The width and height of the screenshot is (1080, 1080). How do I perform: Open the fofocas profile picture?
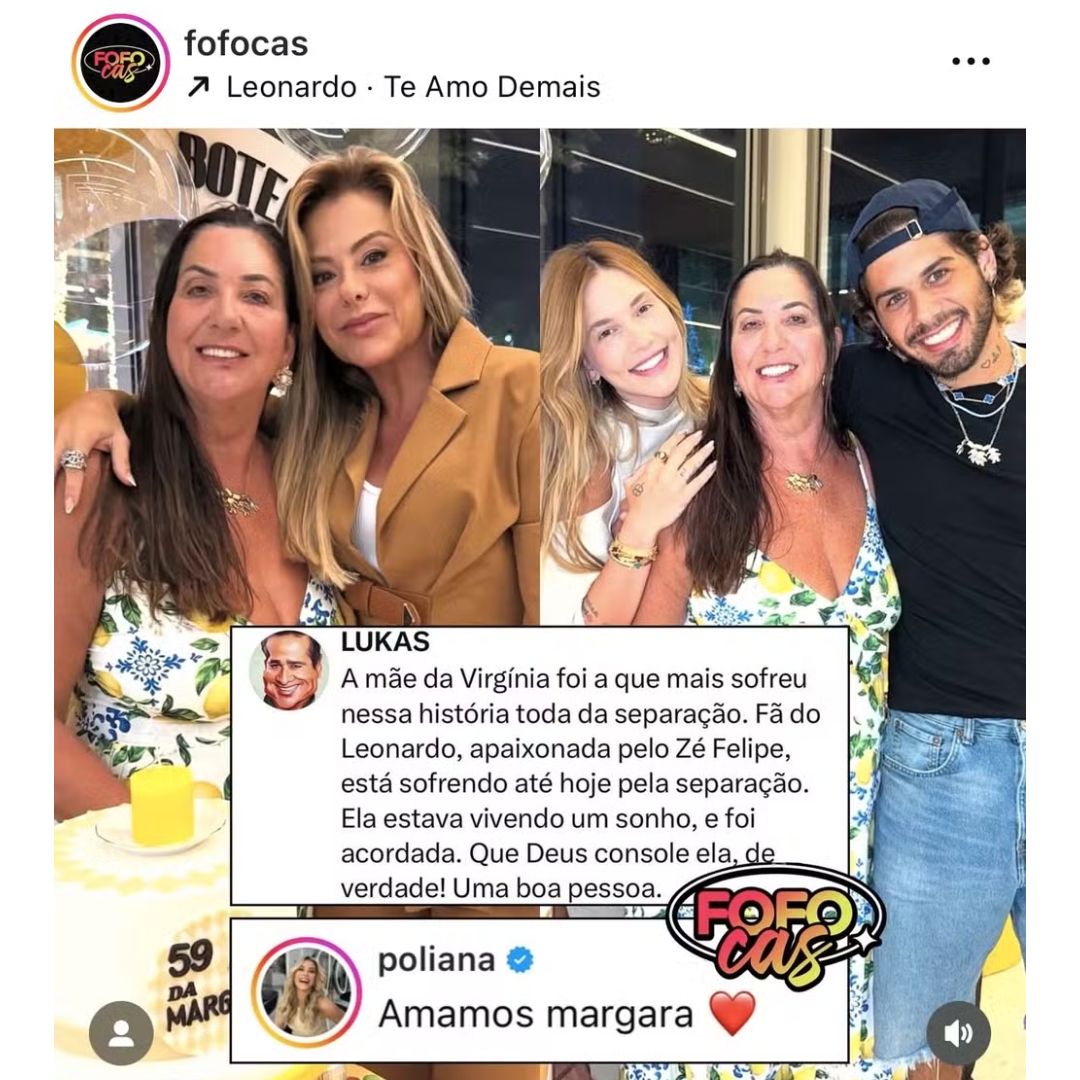(121, 63)
